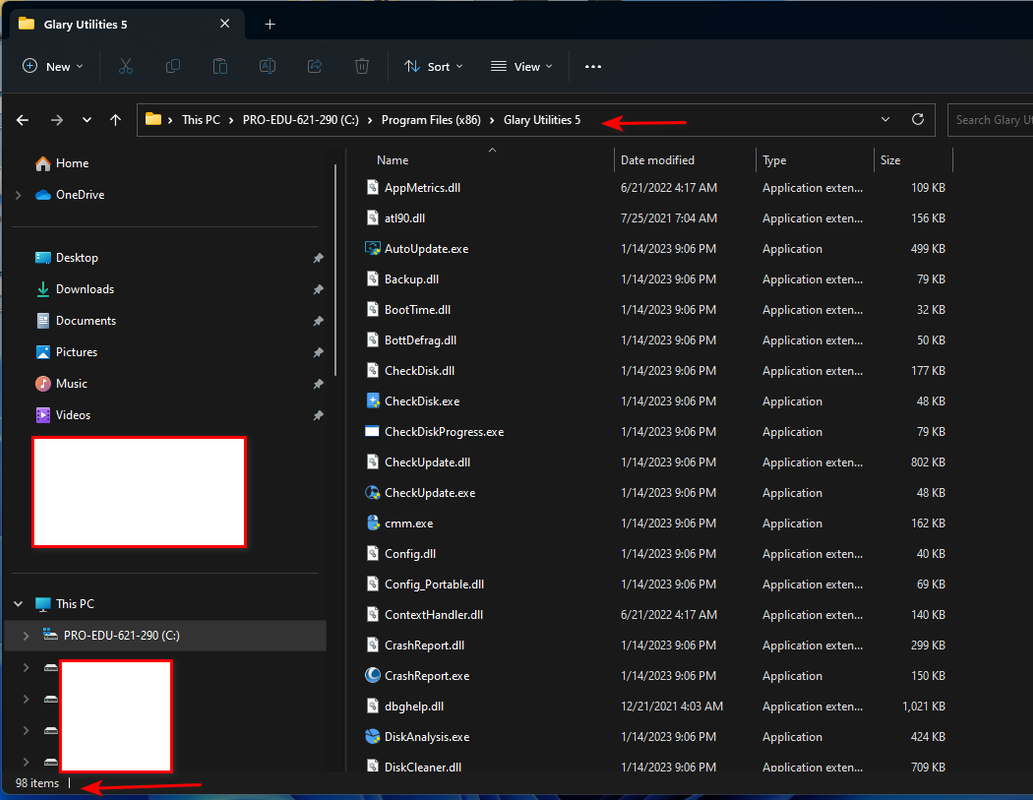Click the Copy icon in toolbar
1033x800 pixels.
173,67
